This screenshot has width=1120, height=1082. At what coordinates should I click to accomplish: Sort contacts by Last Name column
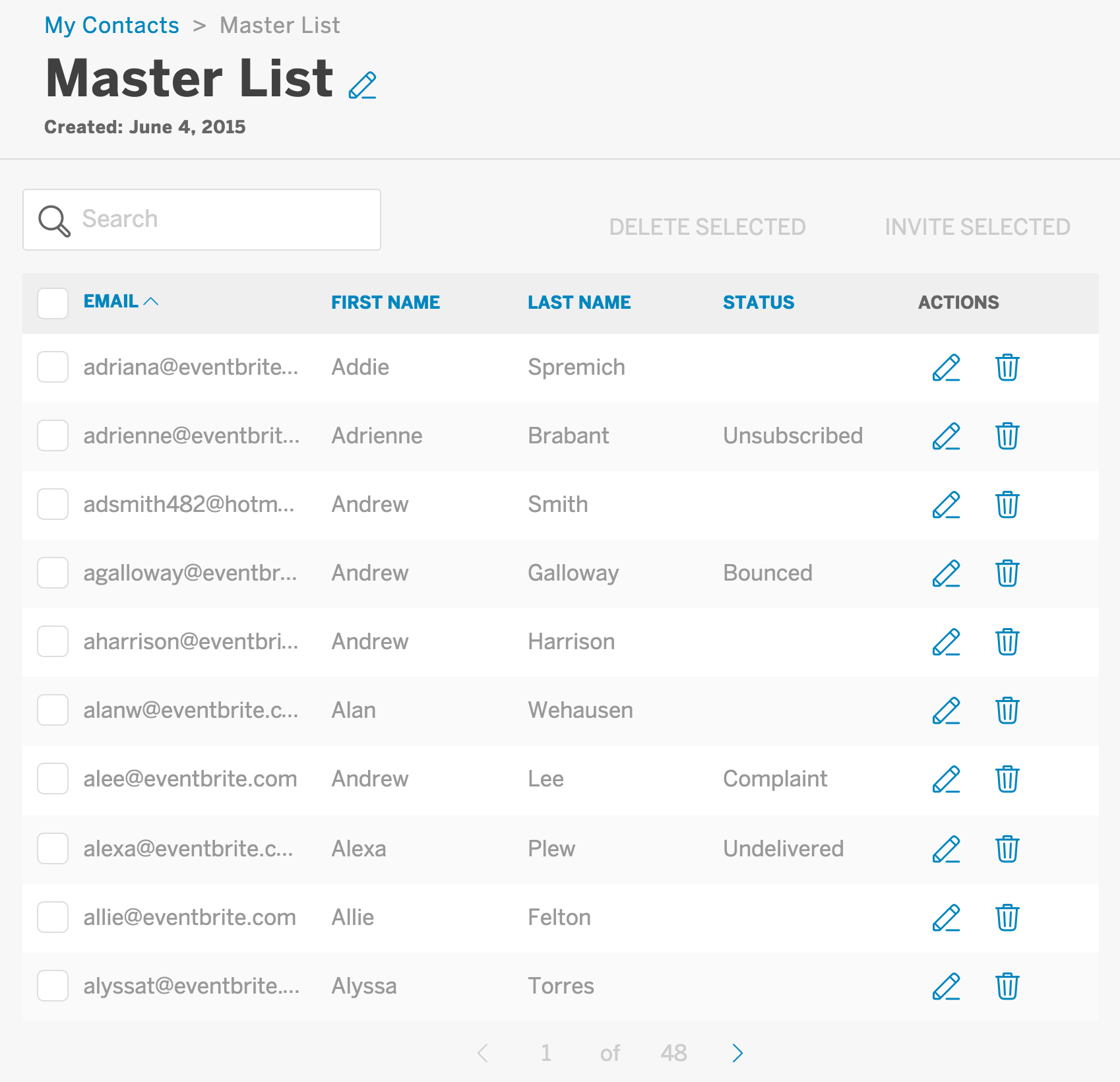(x=579, y=302)
